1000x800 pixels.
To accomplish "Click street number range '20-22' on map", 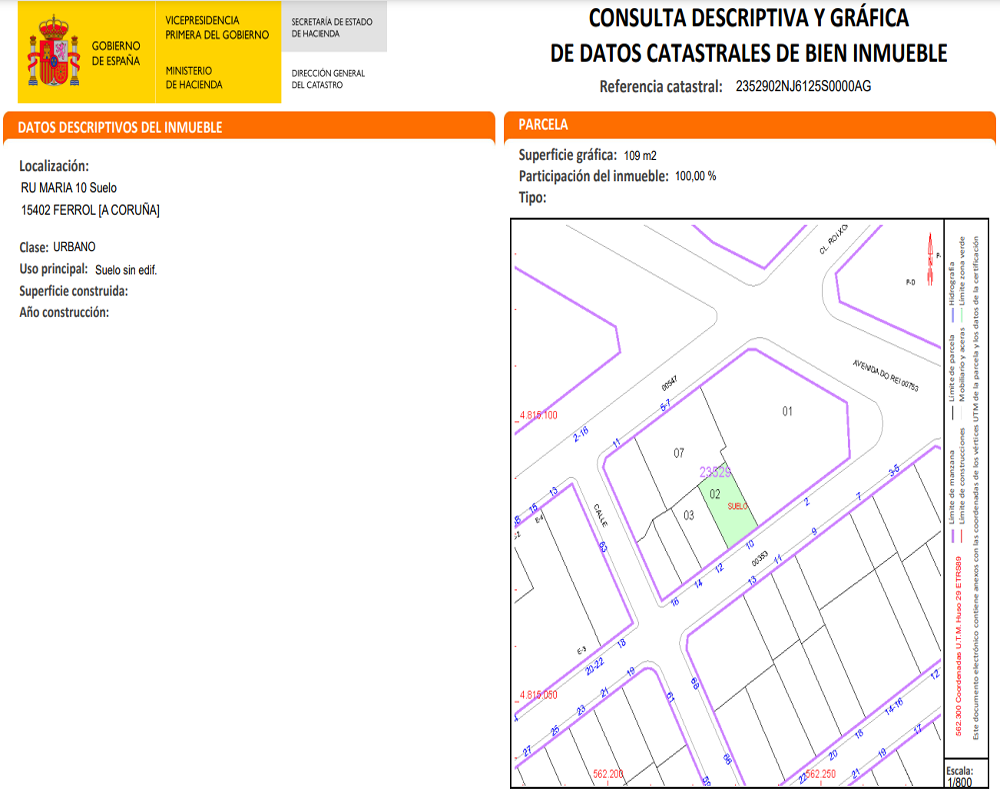I will (x=594, y=667).
